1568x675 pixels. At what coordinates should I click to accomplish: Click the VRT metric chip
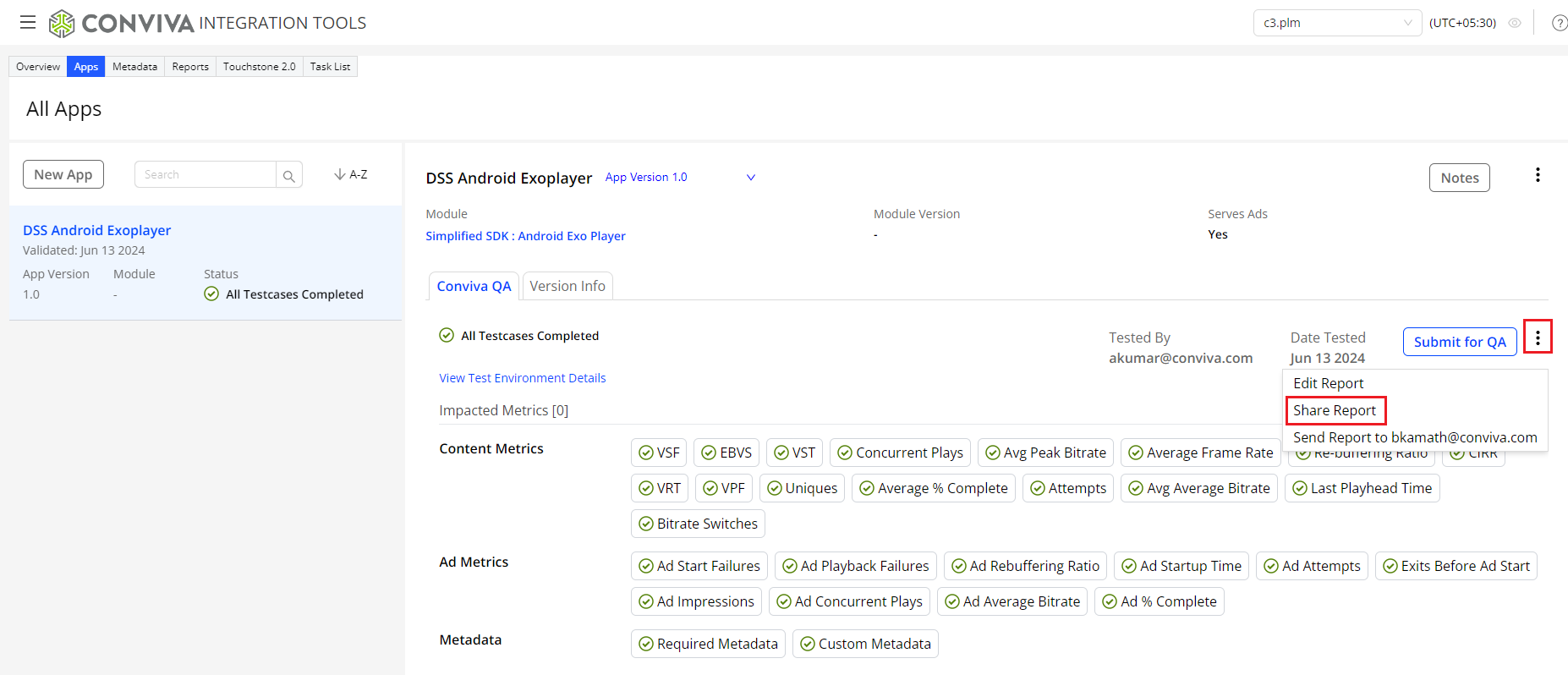tap(660, 488)
